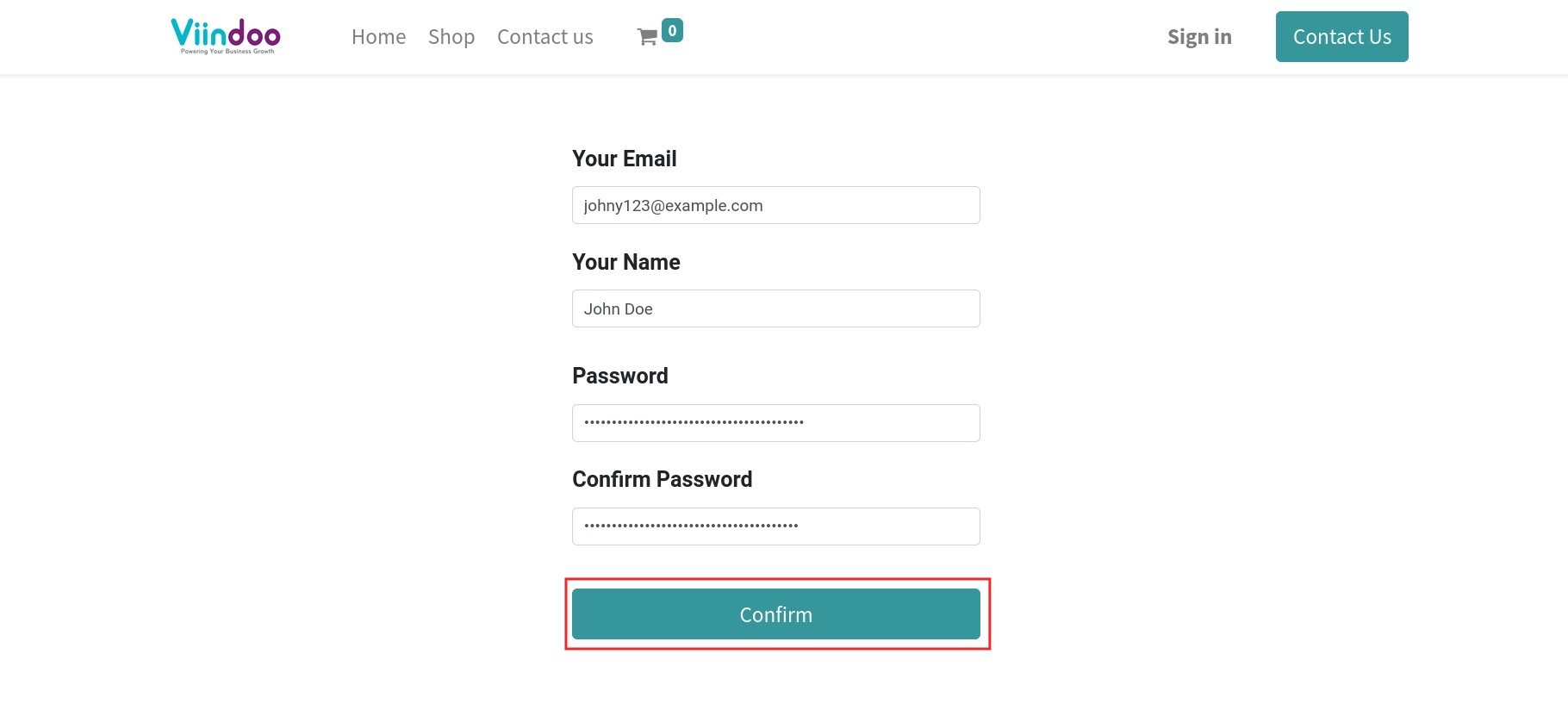Viewport: 1568px width, 704px height.
Task: Click the Sign in link
Action: [x=1199, y=37]
